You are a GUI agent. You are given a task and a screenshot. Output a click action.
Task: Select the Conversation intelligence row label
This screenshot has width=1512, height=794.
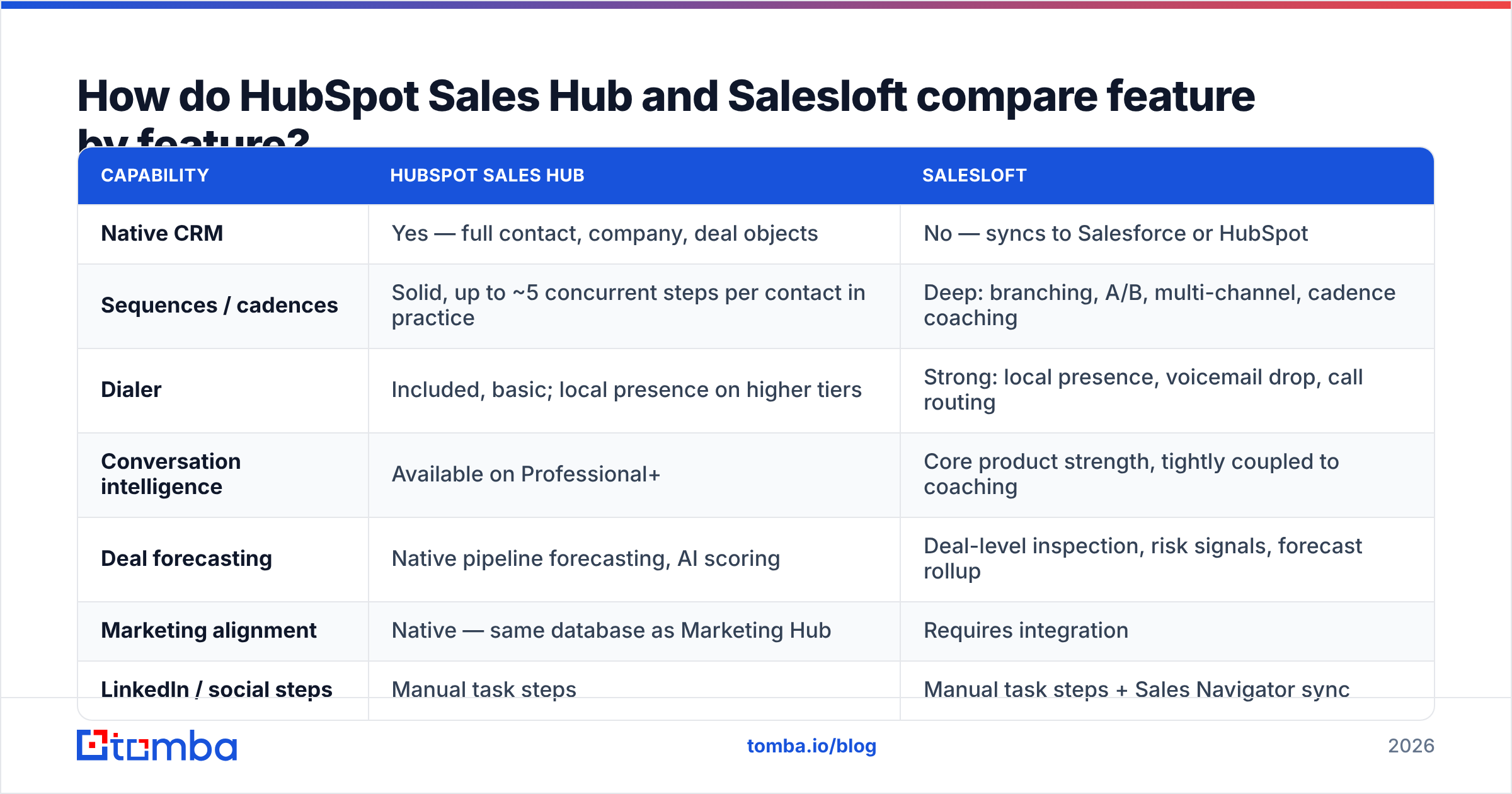(x=171, y=474)
